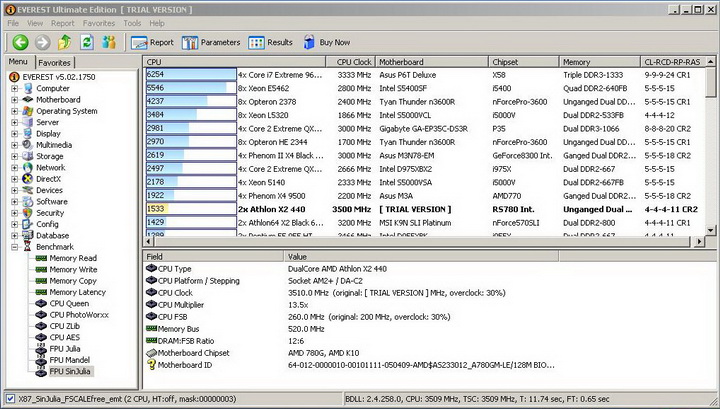Open FPU Julia benchmark
Image resolution: width=720 pixels, height=409 pixels.
(x=64, y=349)
